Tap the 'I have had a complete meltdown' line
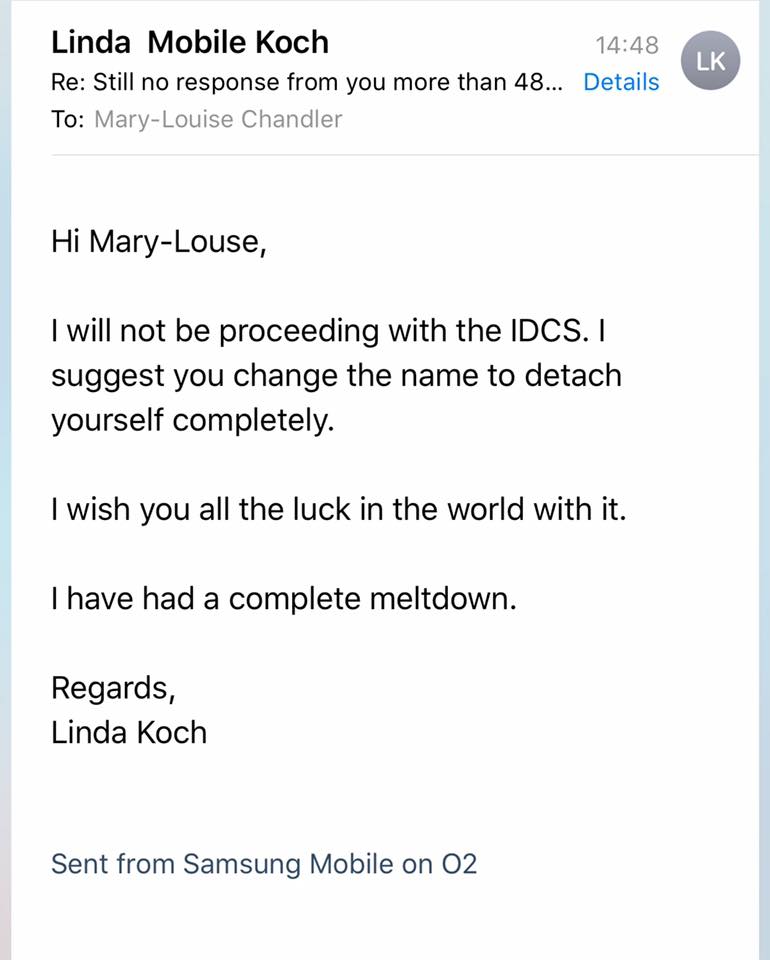Screen dimensions: 770x960 [284, 598]
